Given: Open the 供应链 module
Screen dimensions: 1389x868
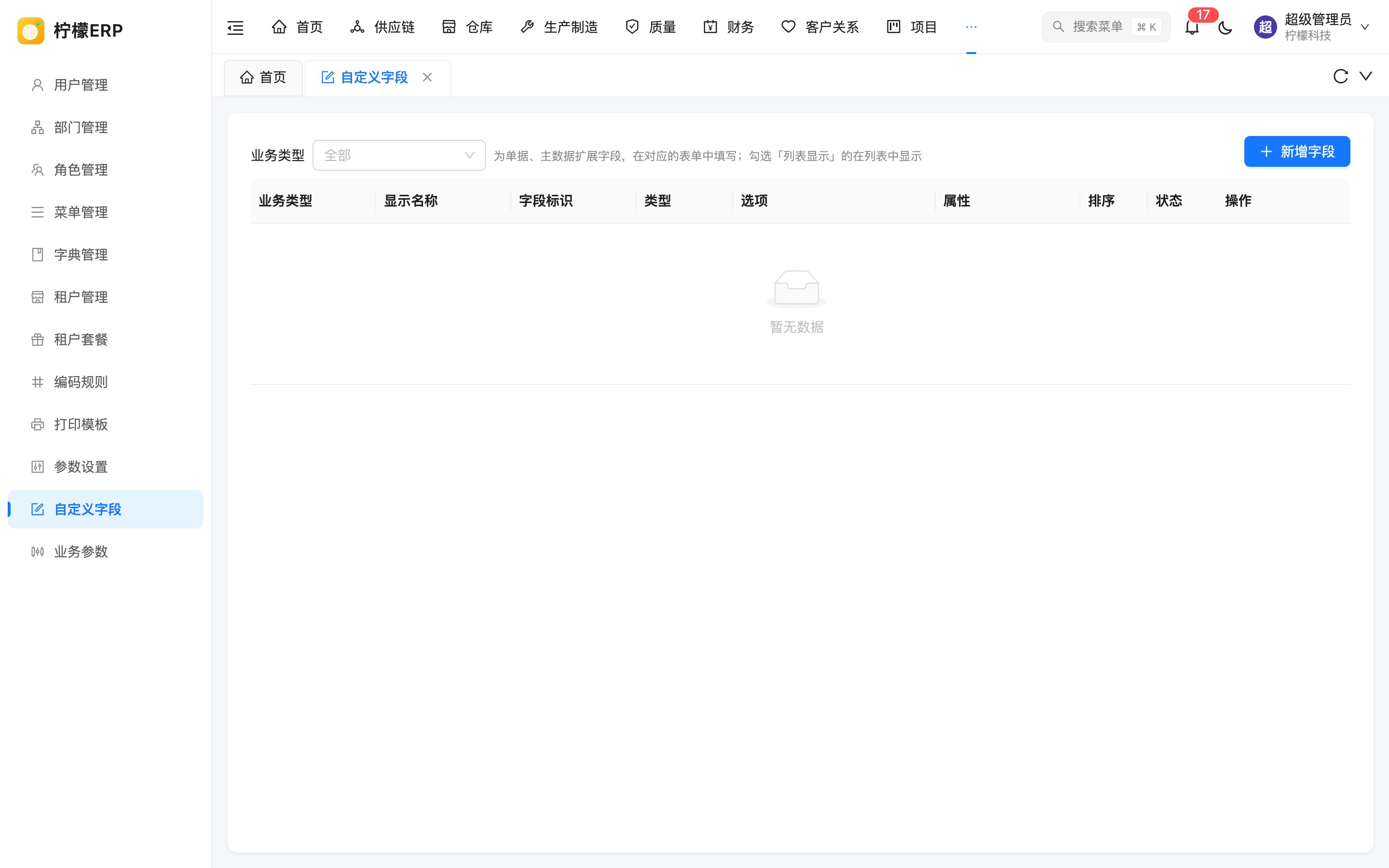Looking at the screenshot, I should coord(382,27).
